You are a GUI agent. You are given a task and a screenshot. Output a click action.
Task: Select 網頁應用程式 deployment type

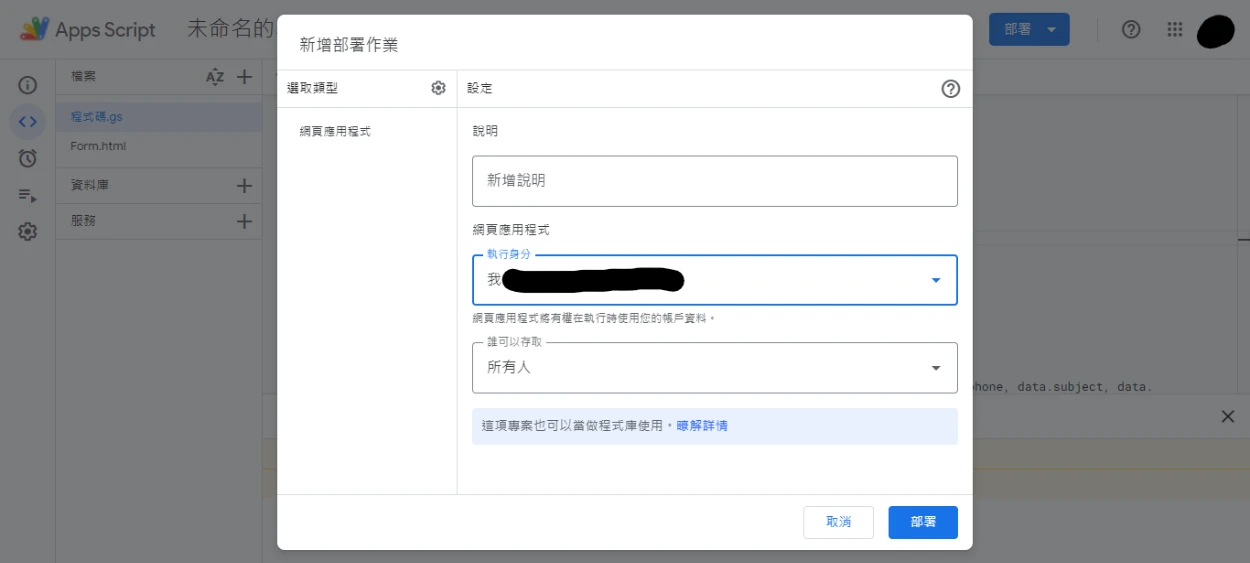point(335,131)
